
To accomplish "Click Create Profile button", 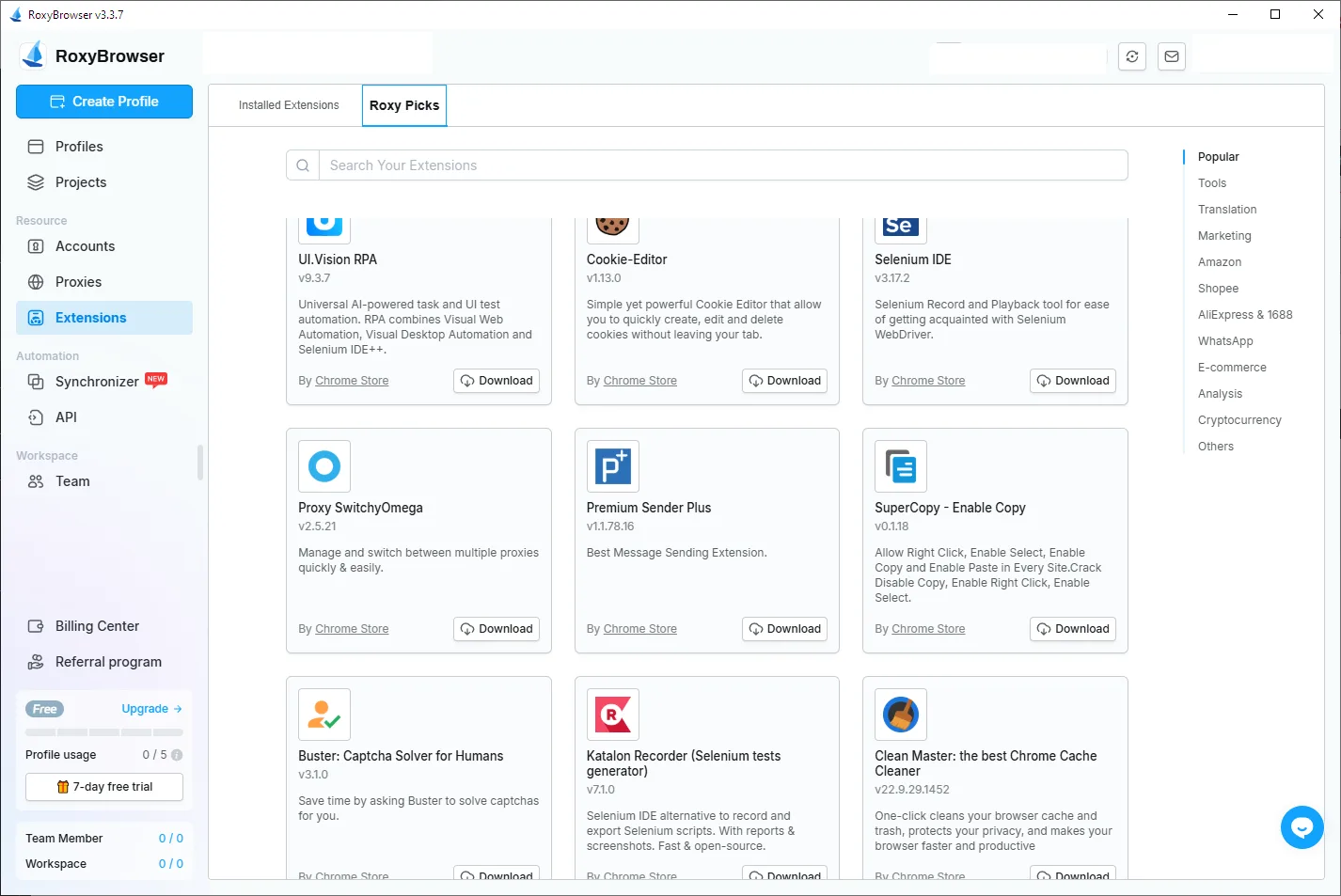I will pyautogui.click(x=104, y=102).
